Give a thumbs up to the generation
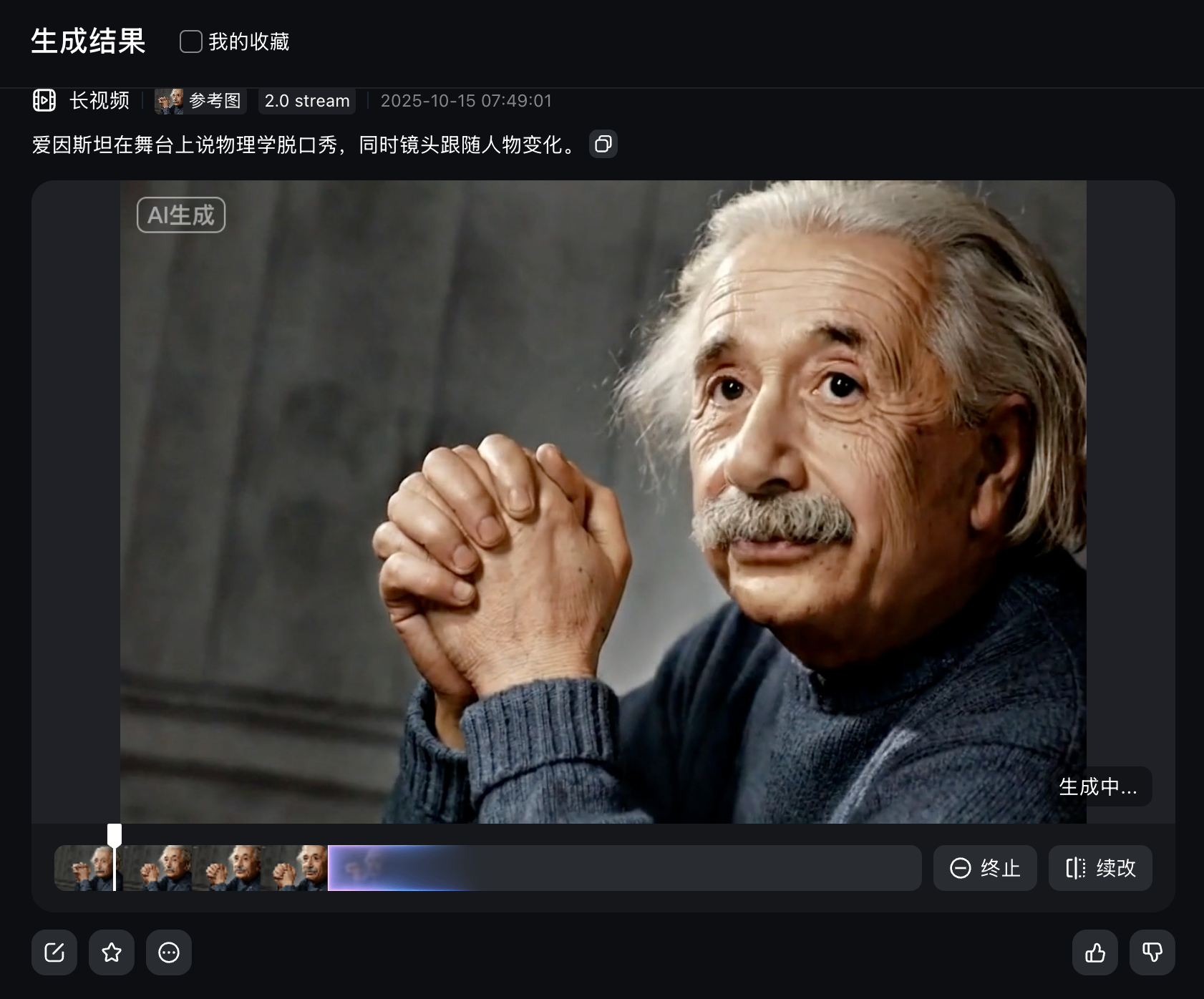 click(1095, 952)
